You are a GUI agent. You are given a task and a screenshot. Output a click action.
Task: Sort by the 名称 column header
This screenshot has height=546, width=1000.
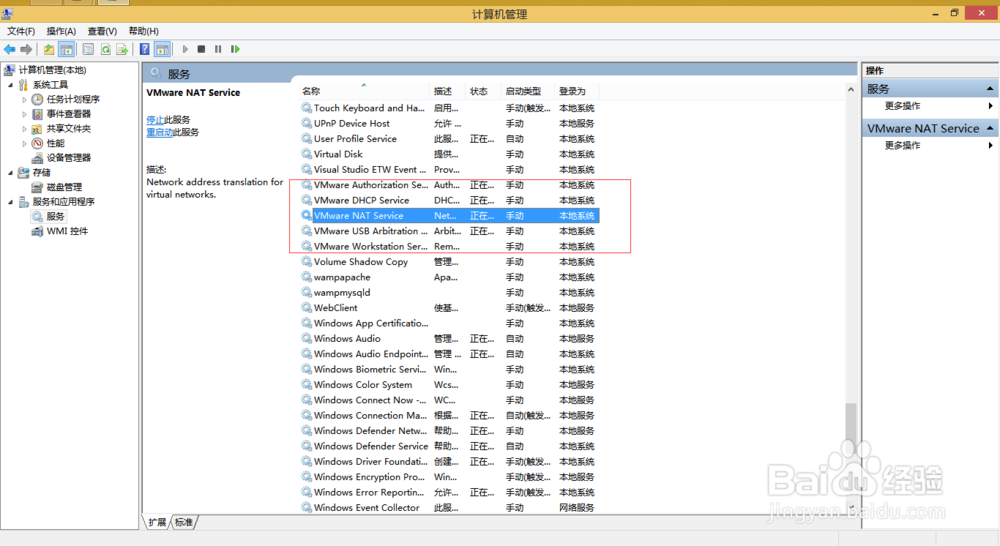point(364,91)
